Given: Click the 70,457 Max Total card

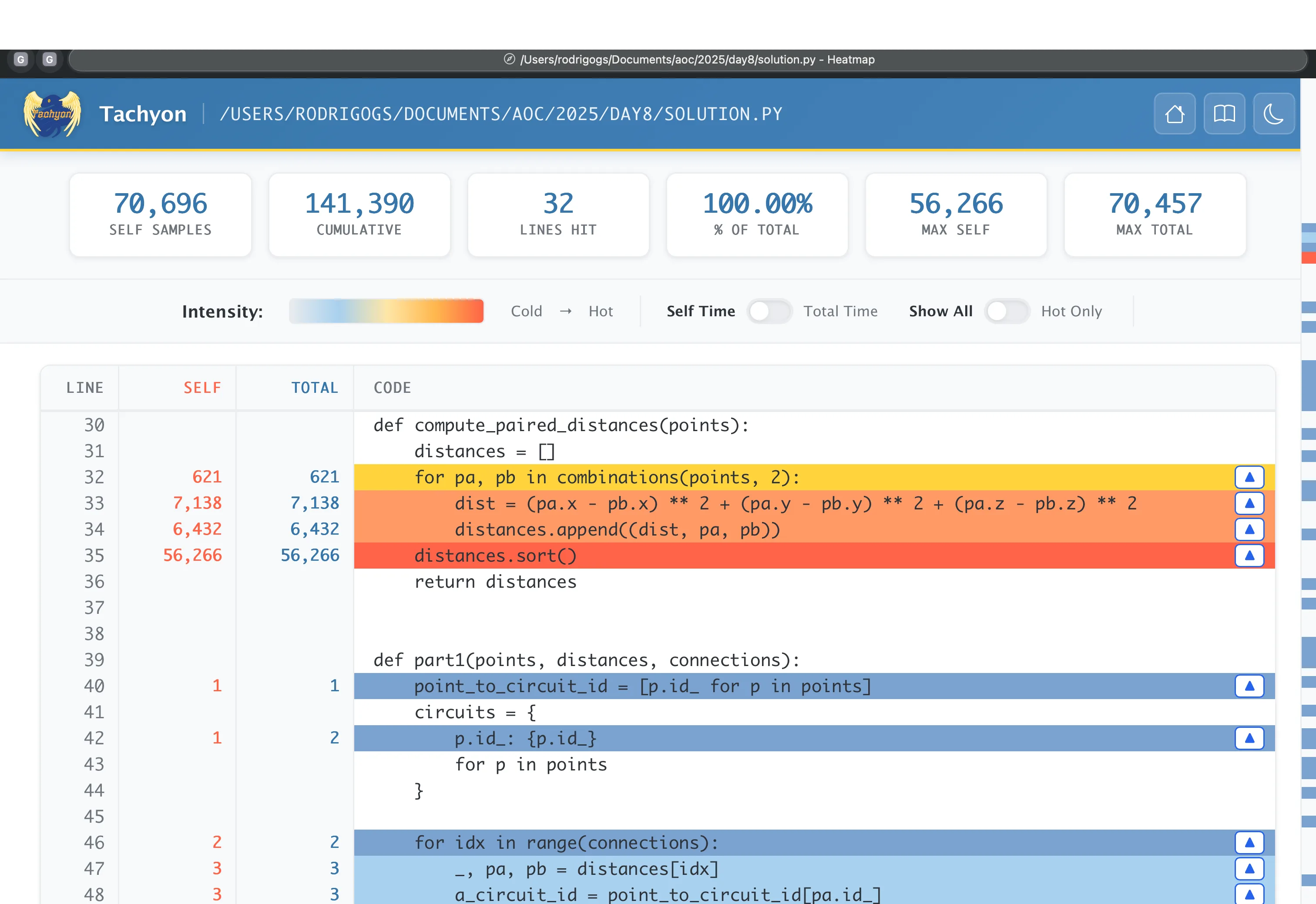Looking at the screenshot, I should 1155,214.
